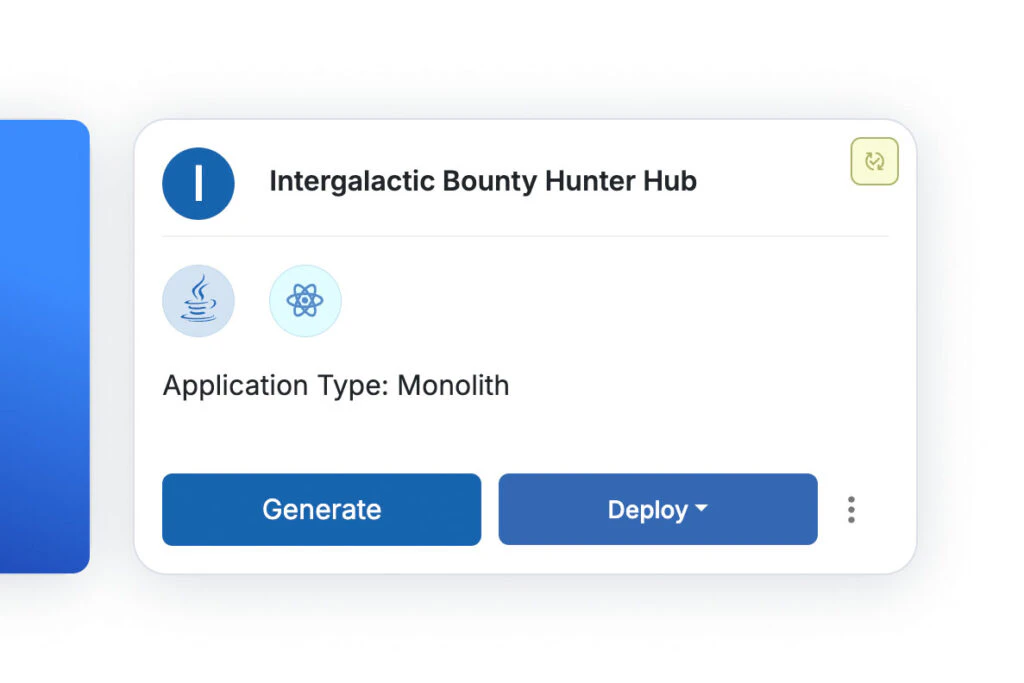Toggle the Java stack badge selection
The height and width of the screenshot is (683, 1024).
tap(198, 300)
